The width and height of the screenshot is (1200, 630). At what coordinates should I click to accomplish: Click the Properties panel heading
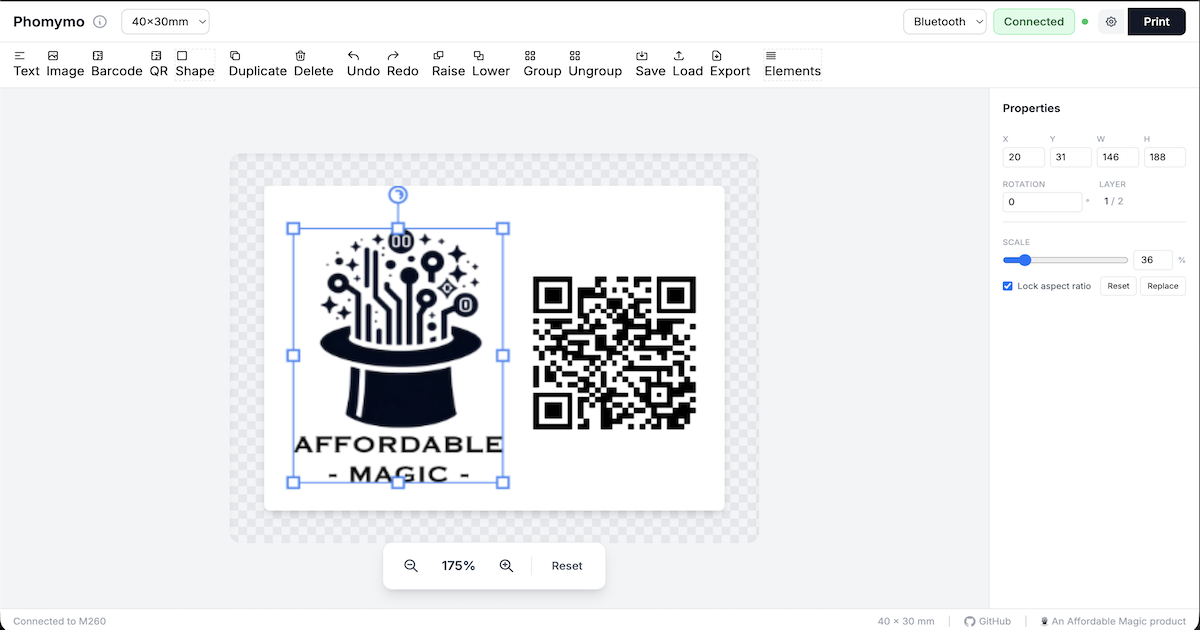pyautogui.click(x=1031, y=108)
